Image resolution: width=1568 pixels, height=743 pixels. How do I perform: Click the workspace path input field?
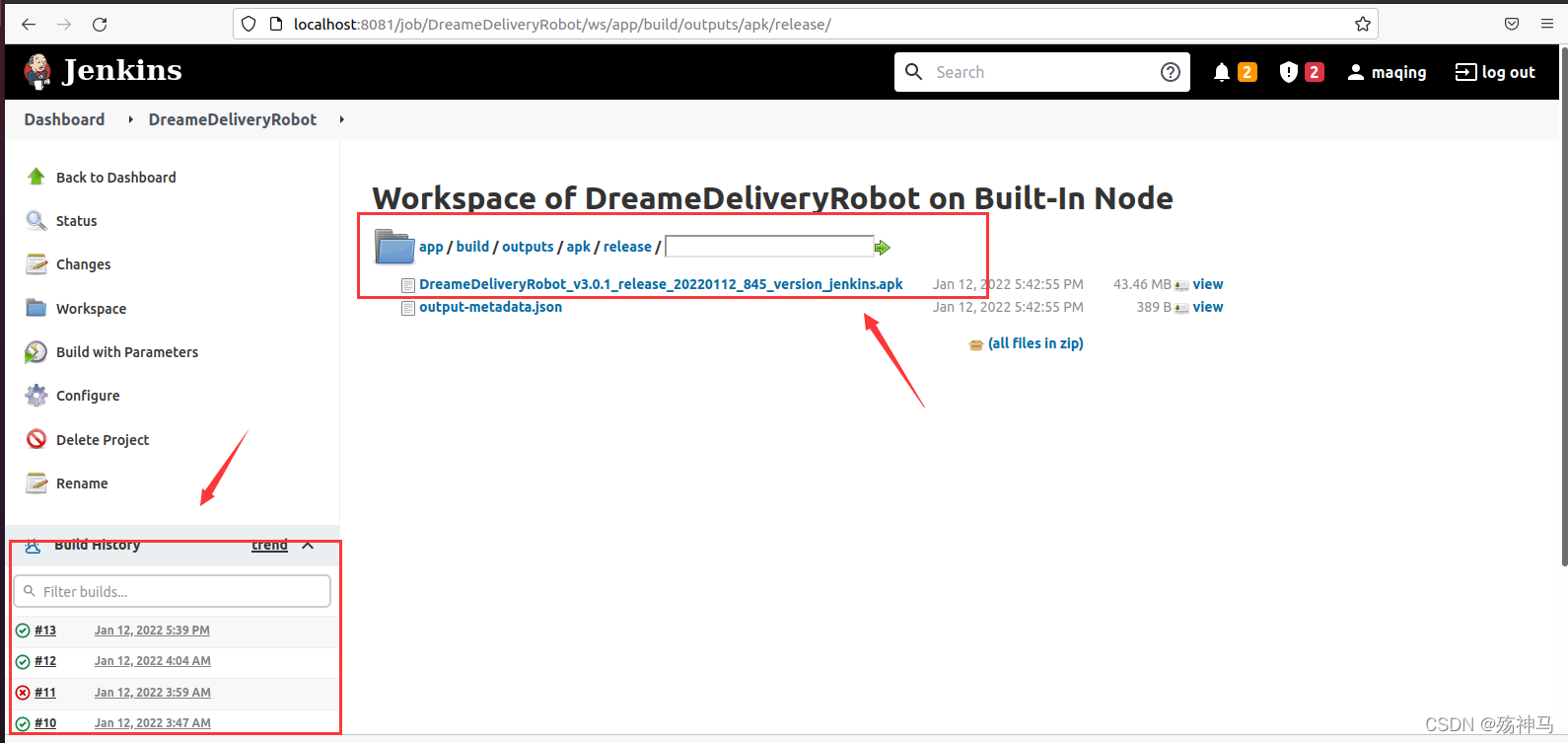[x=769, y=247]
